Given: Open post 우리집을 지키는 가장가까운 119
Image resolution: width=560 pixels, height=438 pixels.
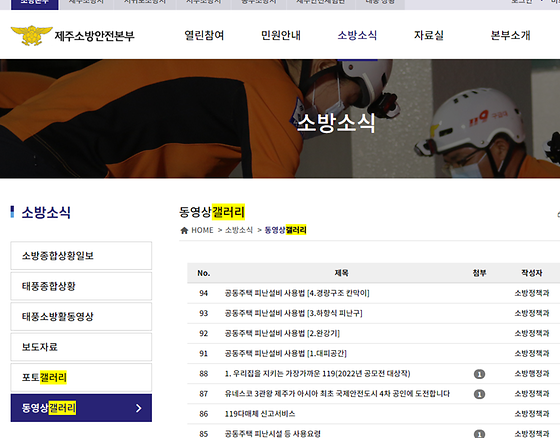Looking at the screenshot, I should (x=317, y=374).
